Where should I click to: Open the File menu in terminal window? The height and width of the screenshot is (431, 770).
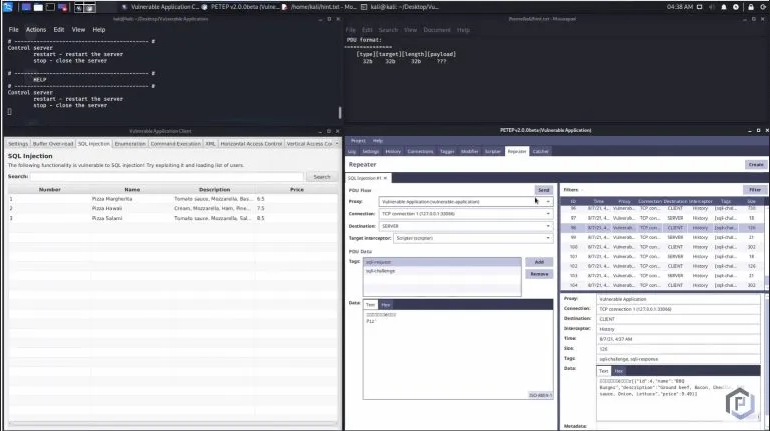click(x=13, y=29)
